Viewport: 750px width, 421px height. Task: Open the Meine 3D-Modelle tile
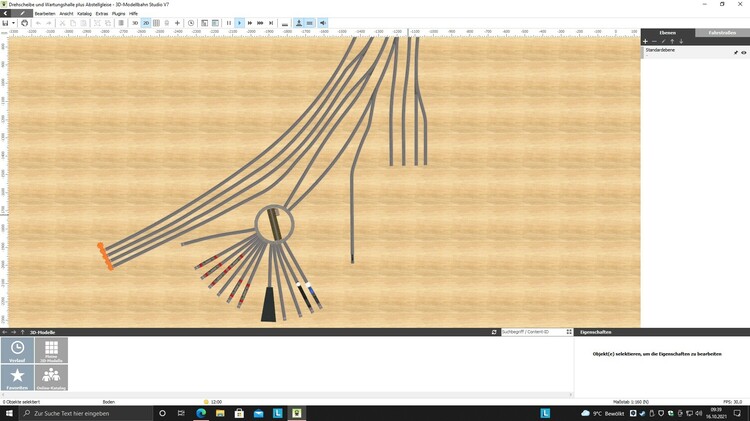click(x=51, y=350)
